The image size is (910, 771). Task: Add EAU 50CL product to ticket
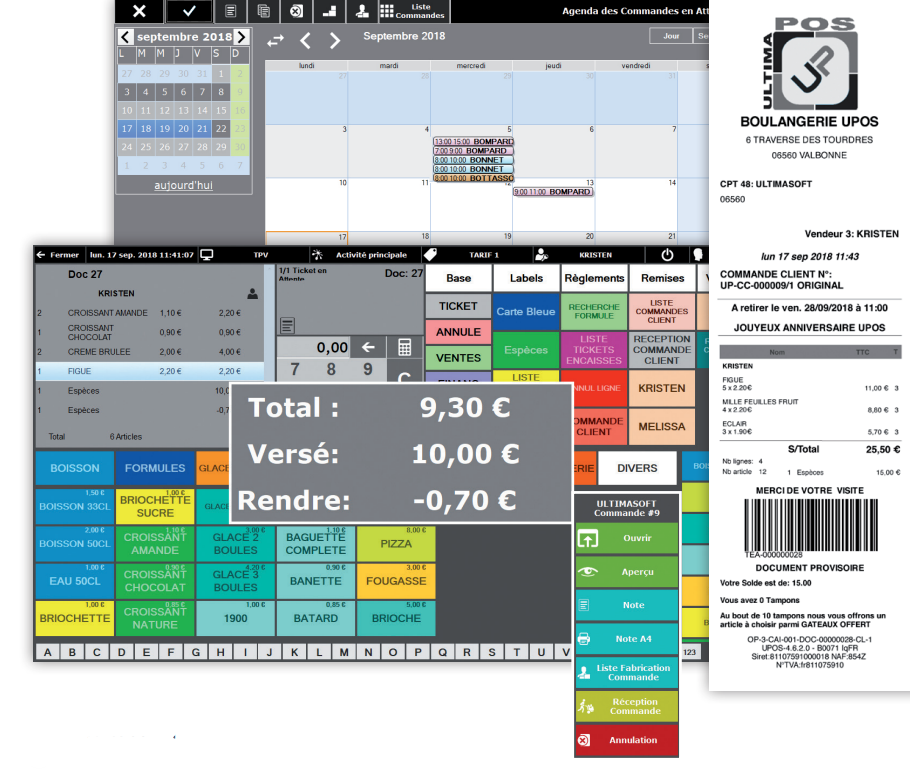click(75, 581)
